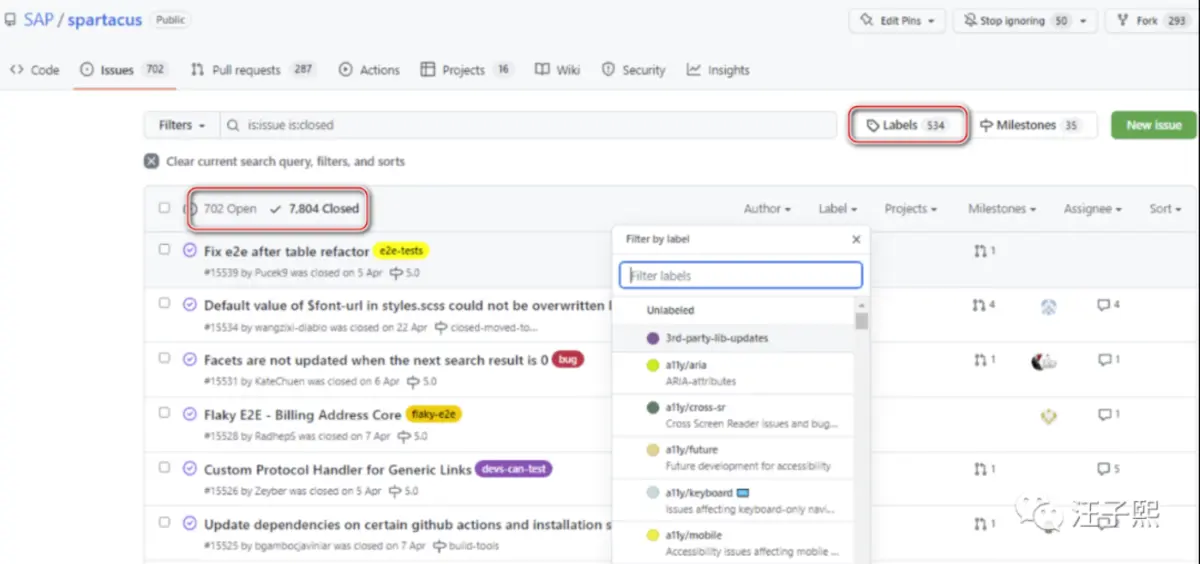Viewport: 1200px width, 564px height.
Task: Click the is:issue is:closed search field
Action: [528, 125]
